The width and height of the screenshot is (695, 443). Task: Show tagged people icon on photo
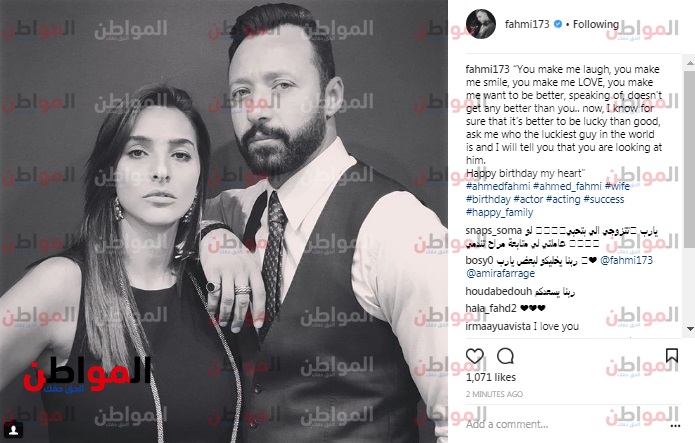[x=13, y=430]
